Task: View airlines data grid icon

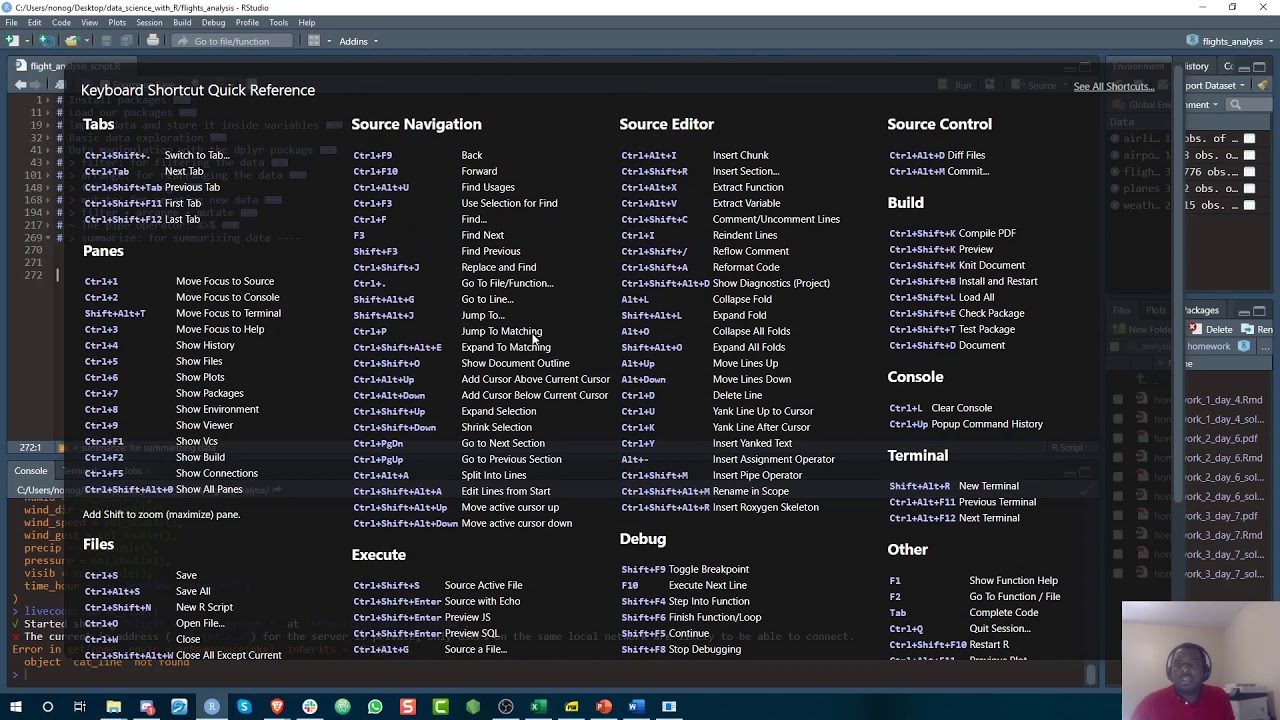Action: tap(1249, 139)
